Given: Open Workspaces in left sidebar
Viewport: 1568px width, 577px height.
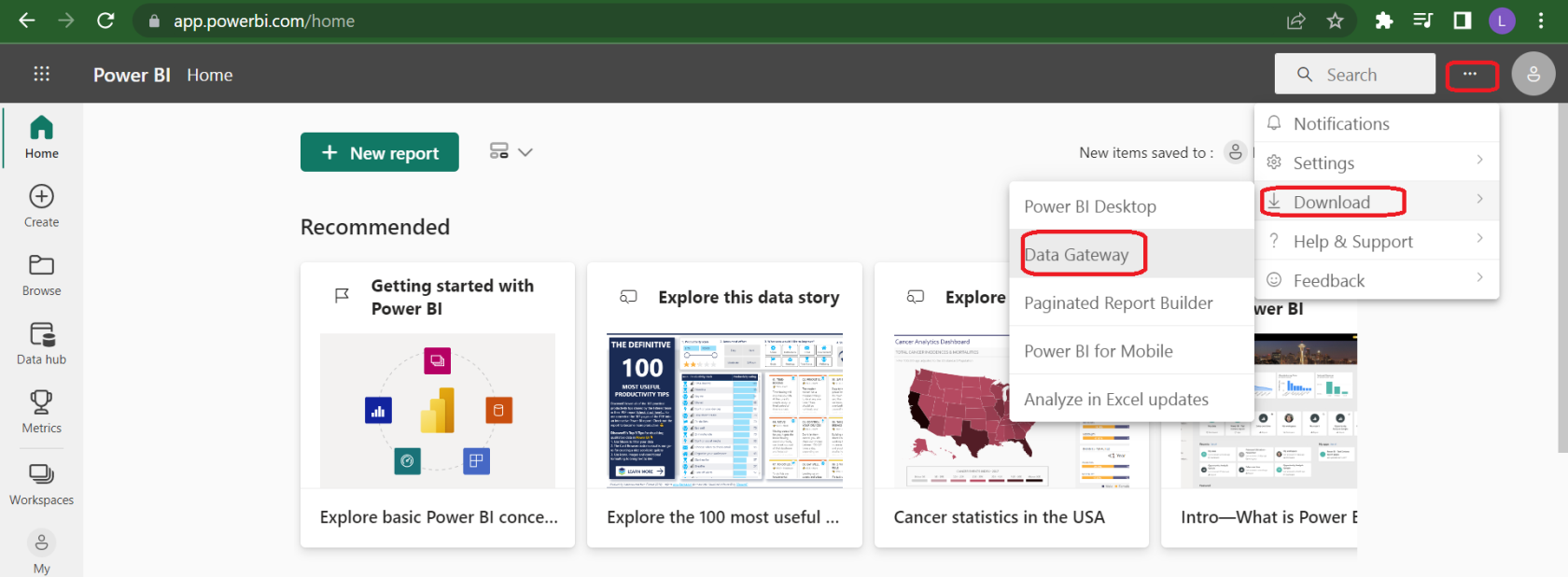Looking at the screenshot, I should [41, 485].
